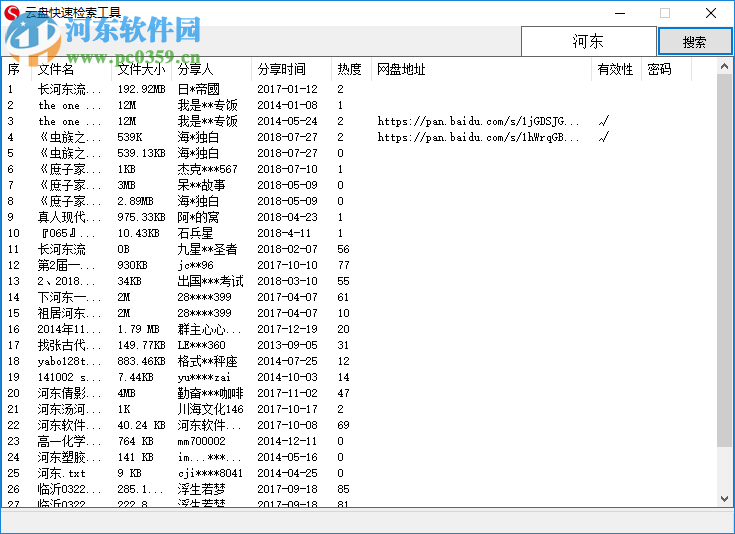Select row 19 141002 s... file name
This screenshot has width=735, height=534.
[x=69, y=377]
